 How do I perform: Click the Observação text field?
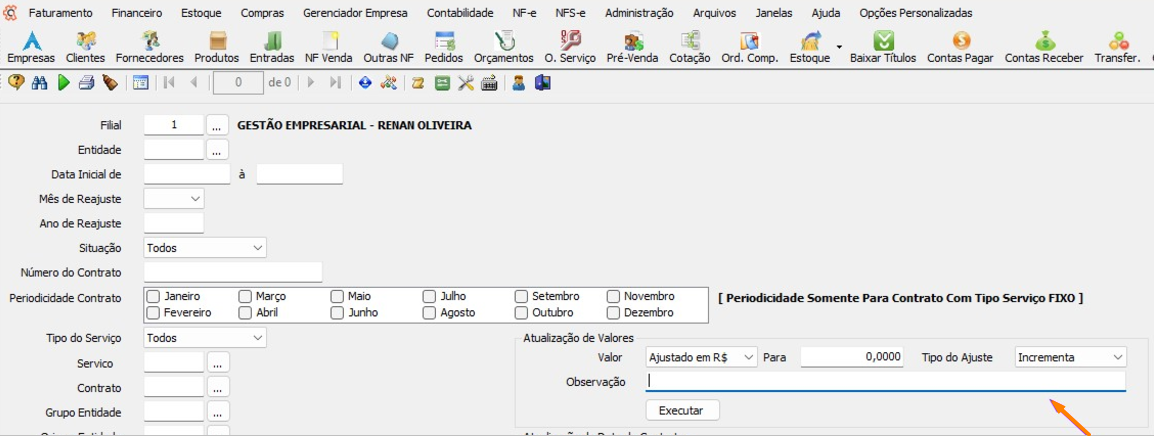pos(885,382)
